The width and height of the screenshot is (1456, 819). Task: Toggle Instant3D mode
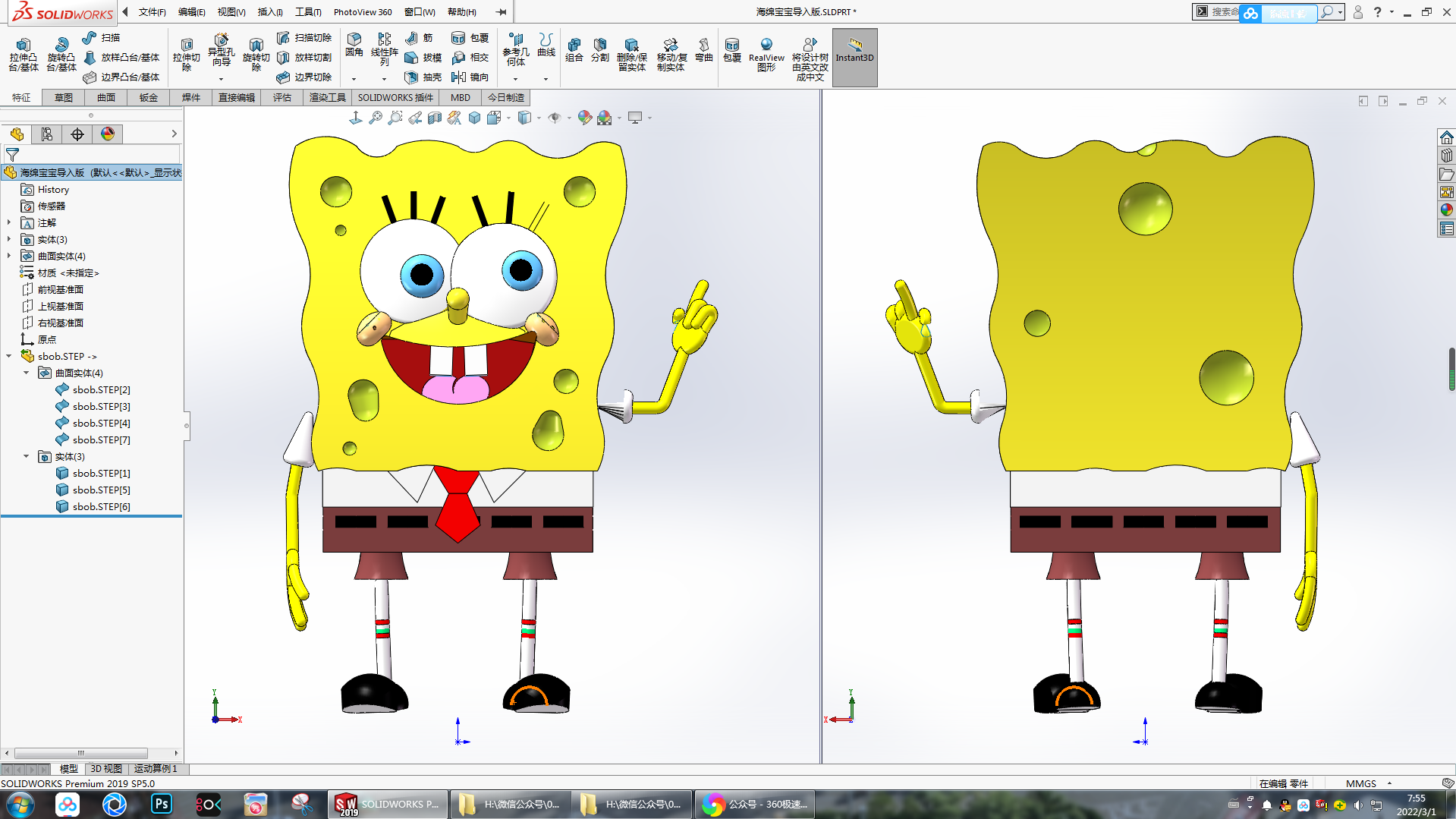(x=854, y=58)
